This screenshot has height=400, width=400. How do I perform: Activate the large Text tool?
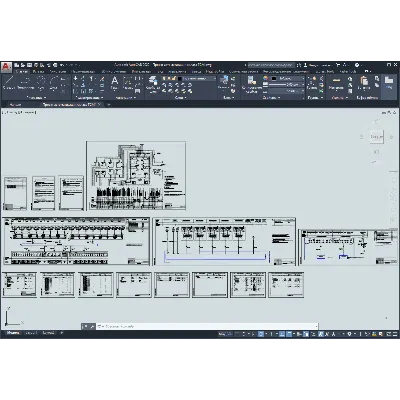click(x=114, y=83)
